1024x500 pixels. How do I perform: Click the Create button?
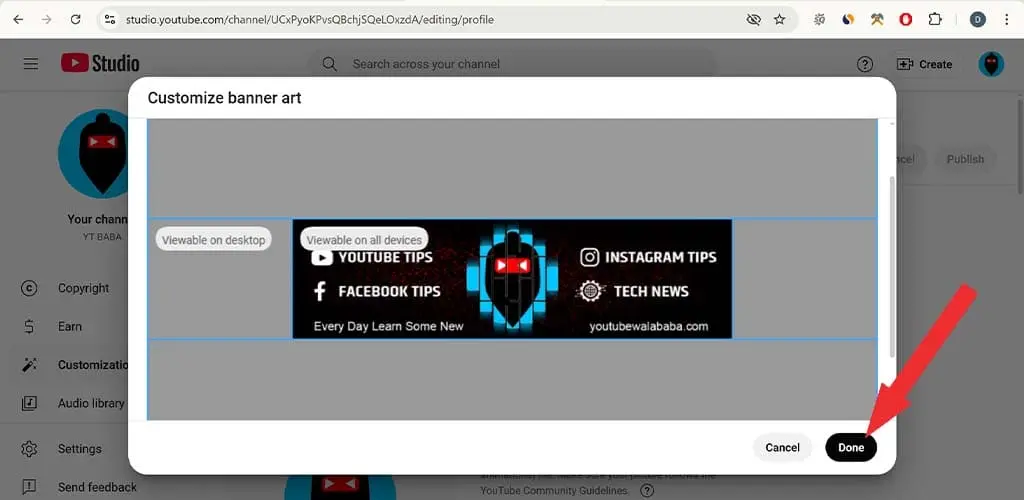point(924,64)
